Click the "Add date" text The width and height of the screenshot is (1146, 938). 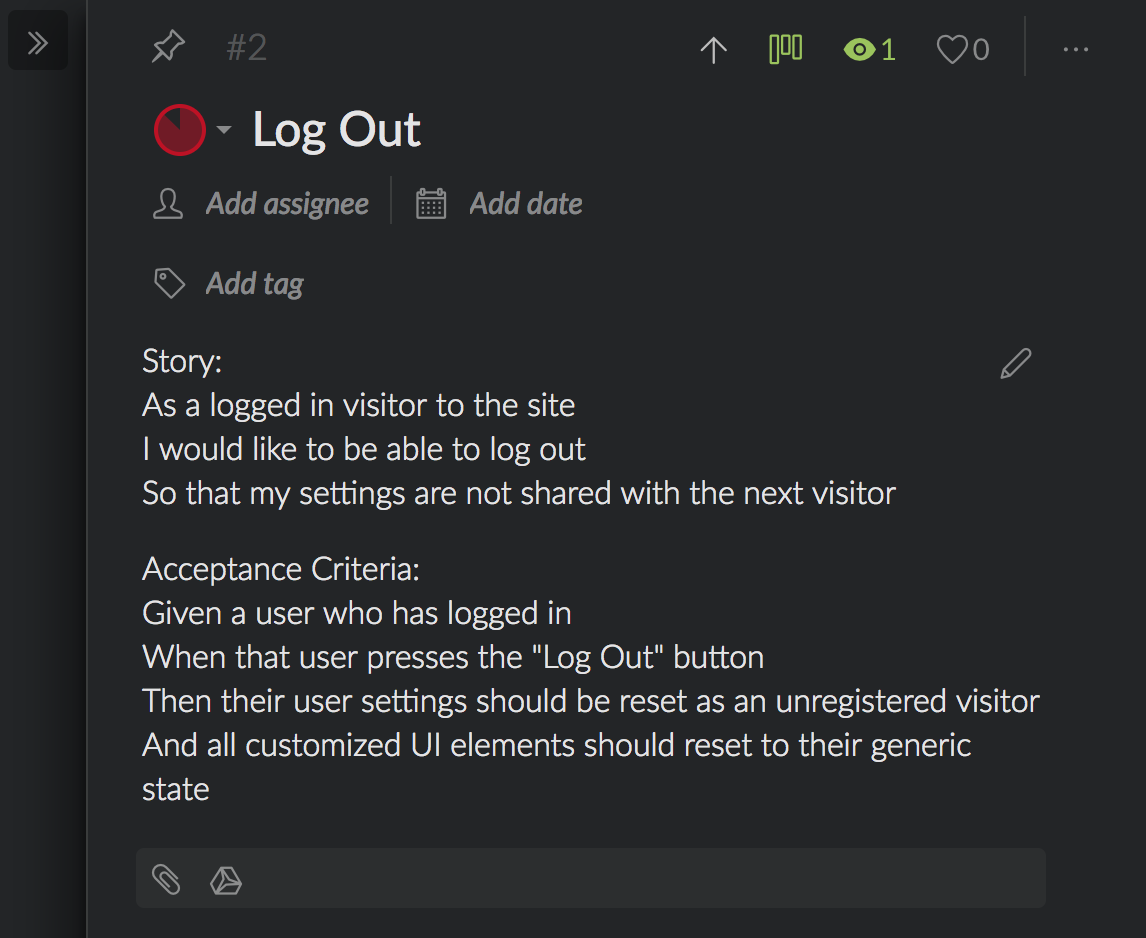tap(526, 204)
